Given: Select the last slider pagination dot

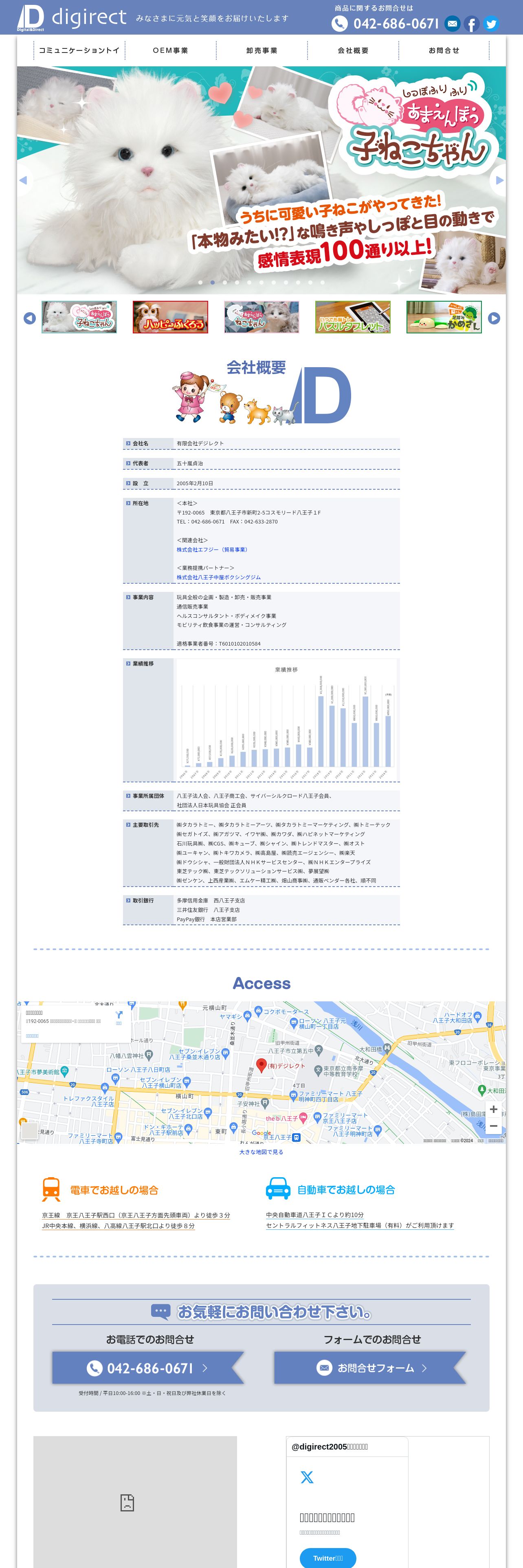Looking at the screenshot, I should [322, 283].
